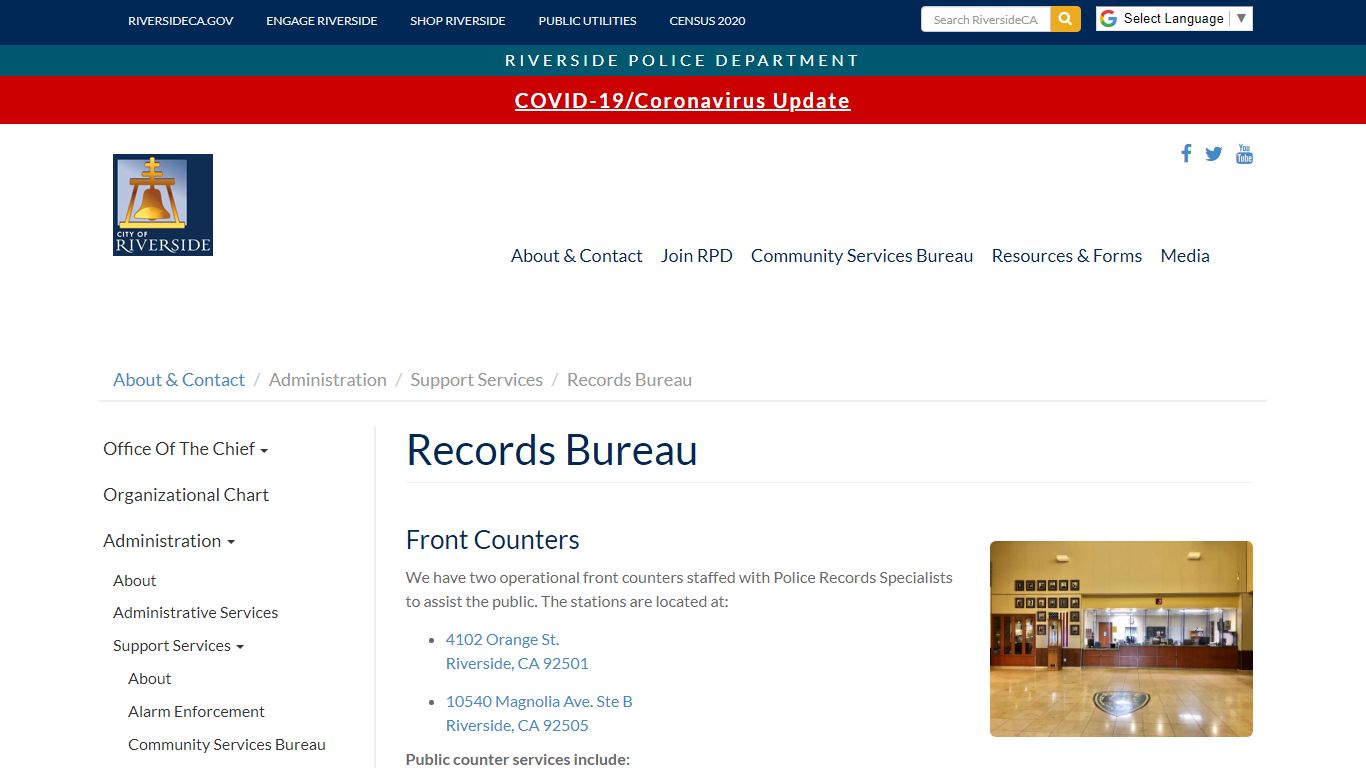Click Administration in the breadcrumb

coord(328,380)
